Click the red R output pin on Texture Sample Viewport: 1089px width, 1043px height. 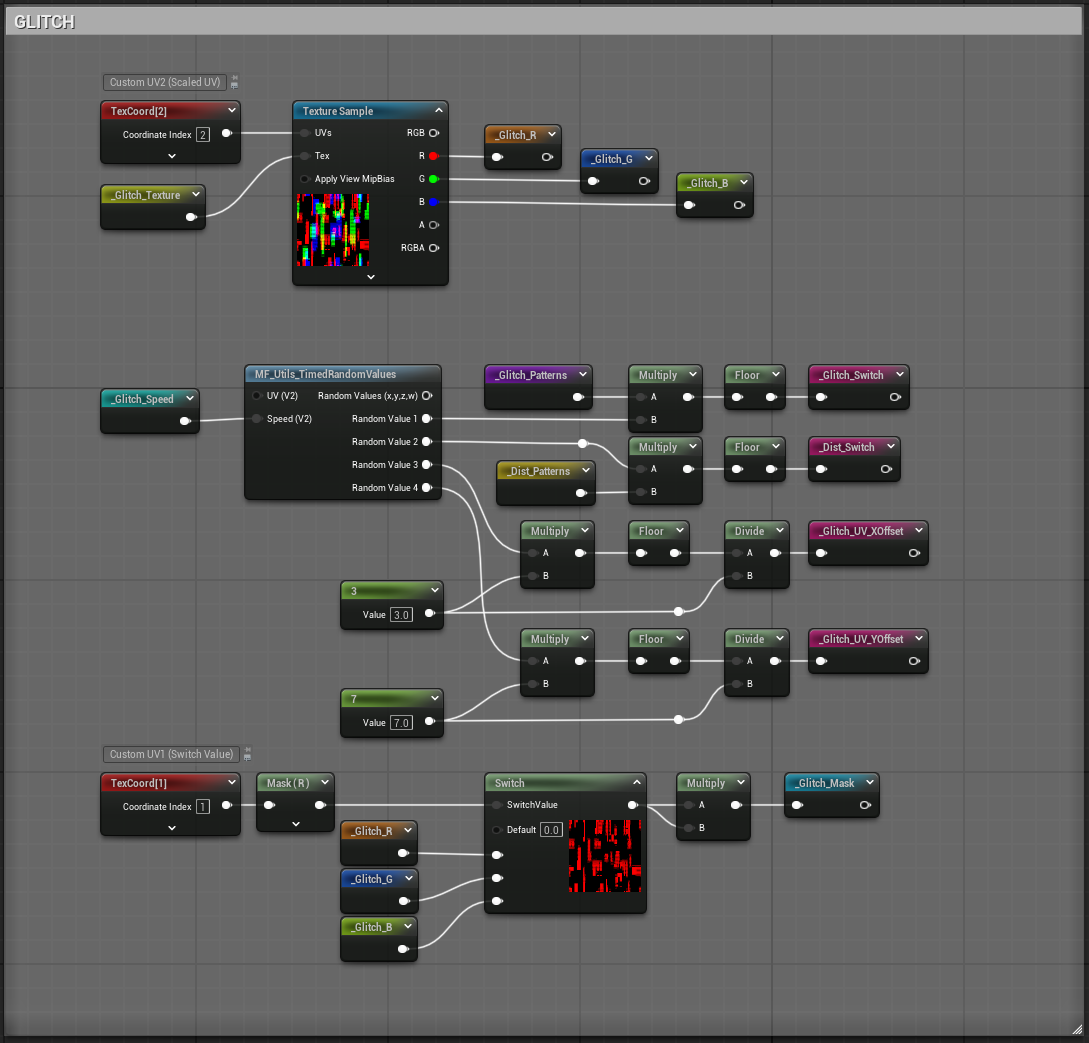click(x=433, y=156)
